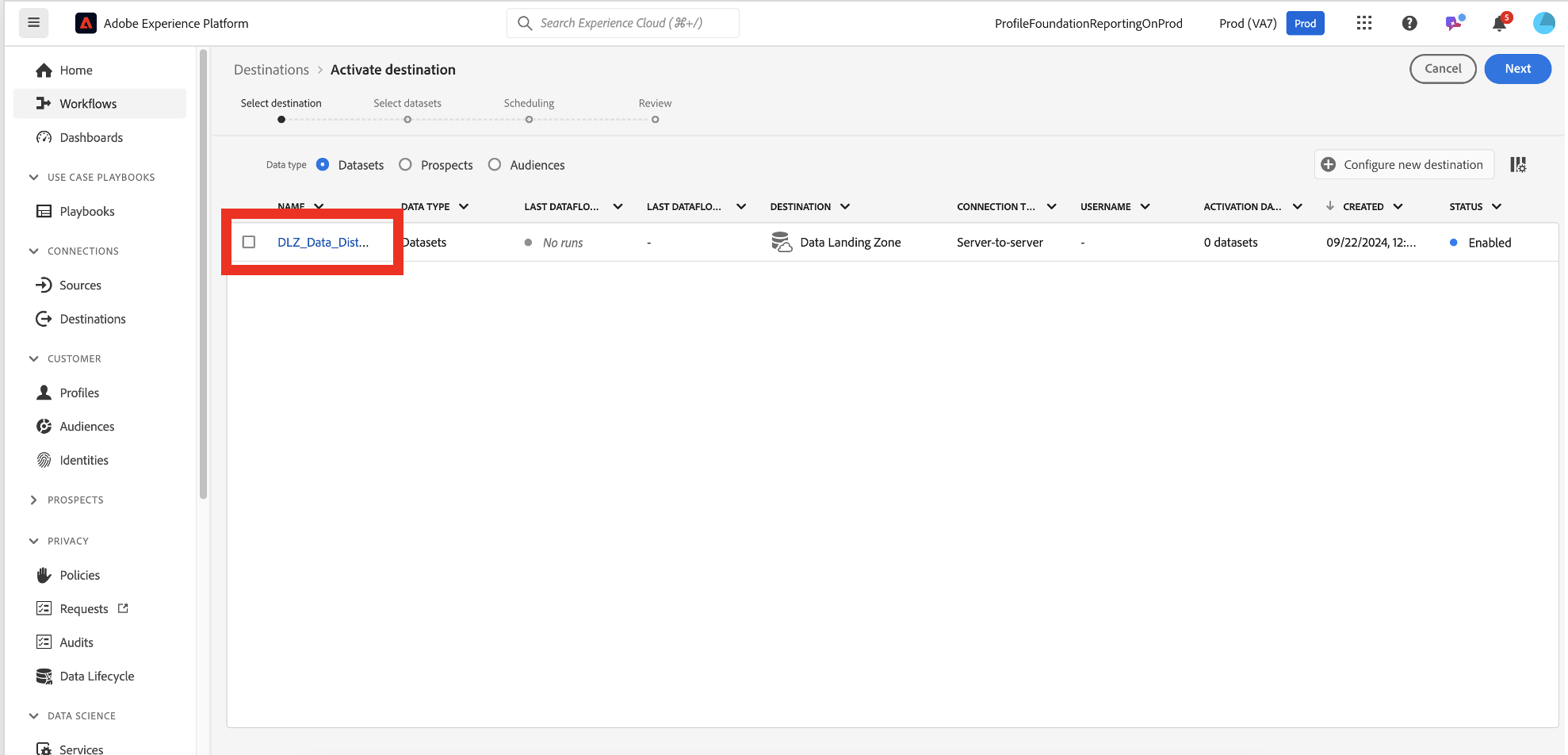Open the app switcher grid icon
1568x755 pixels.
click(1363, 23)
